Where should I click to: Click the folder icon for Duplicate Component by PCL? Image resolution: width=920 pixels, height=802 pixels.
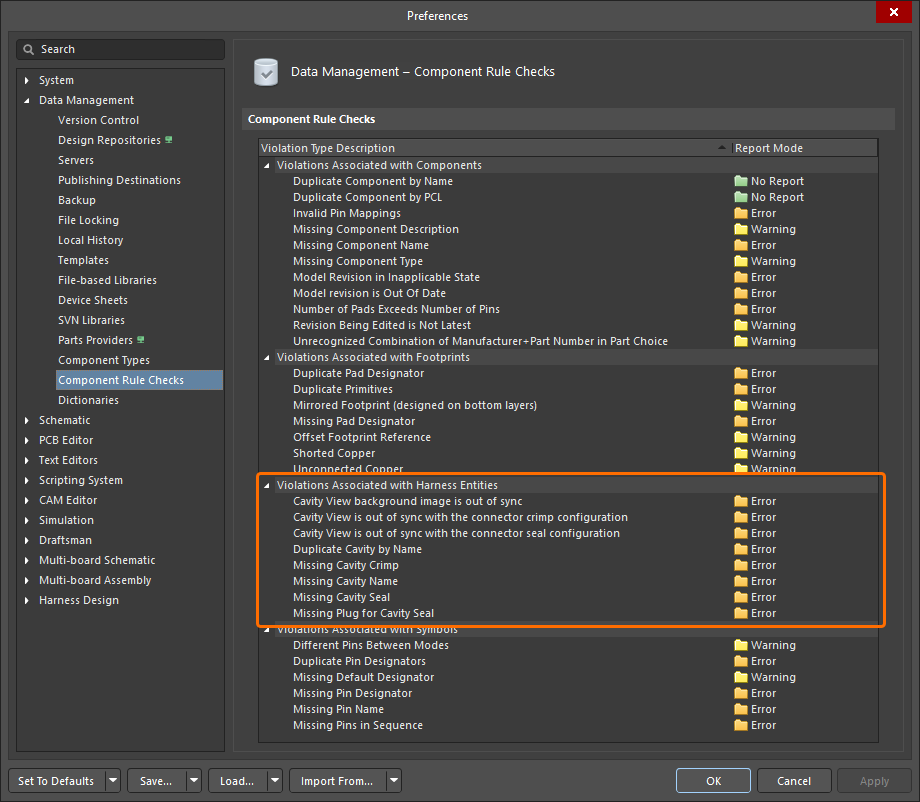(741, 197)
